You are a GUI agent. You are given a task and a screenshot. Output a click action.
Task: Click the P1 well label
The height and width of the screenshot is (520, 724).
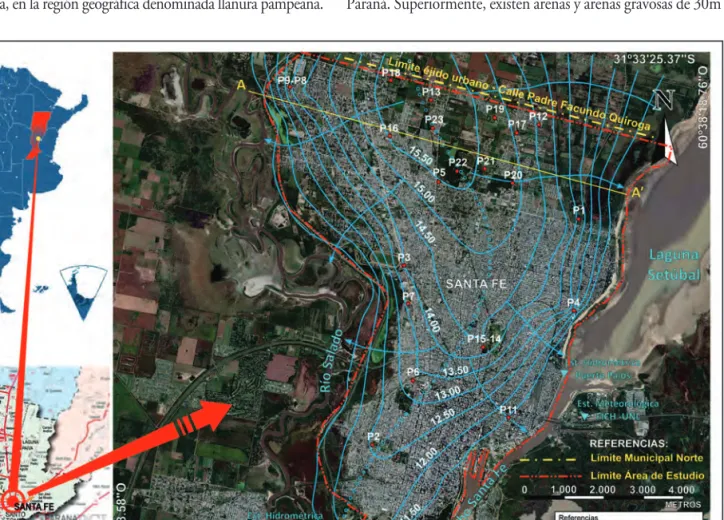[x=579, y=210]
